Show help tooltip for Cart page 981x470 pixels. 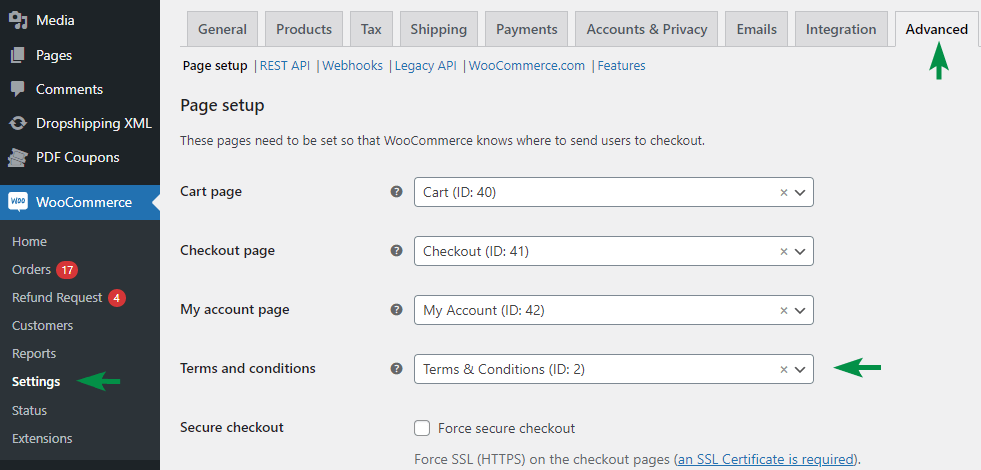click(x=396, y=192)
